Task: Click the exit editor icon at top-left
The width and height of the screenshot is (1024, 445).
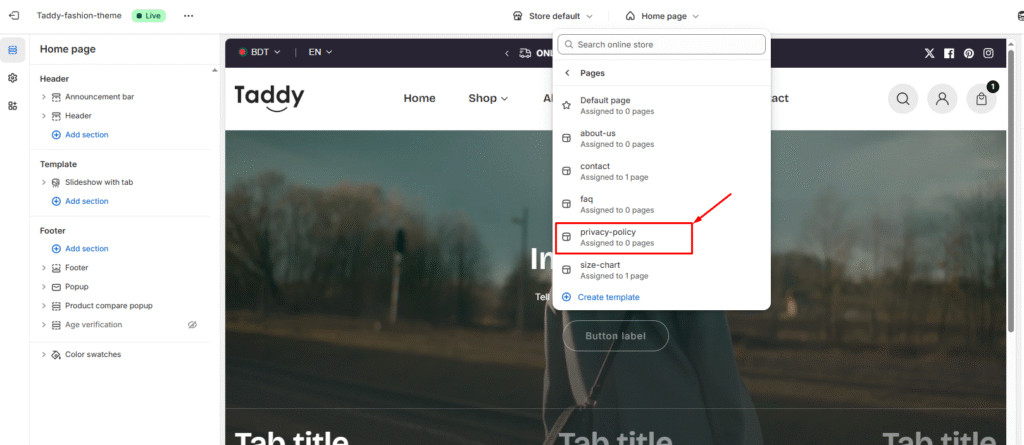Action: pyautogui.click(x=13, y=16)
